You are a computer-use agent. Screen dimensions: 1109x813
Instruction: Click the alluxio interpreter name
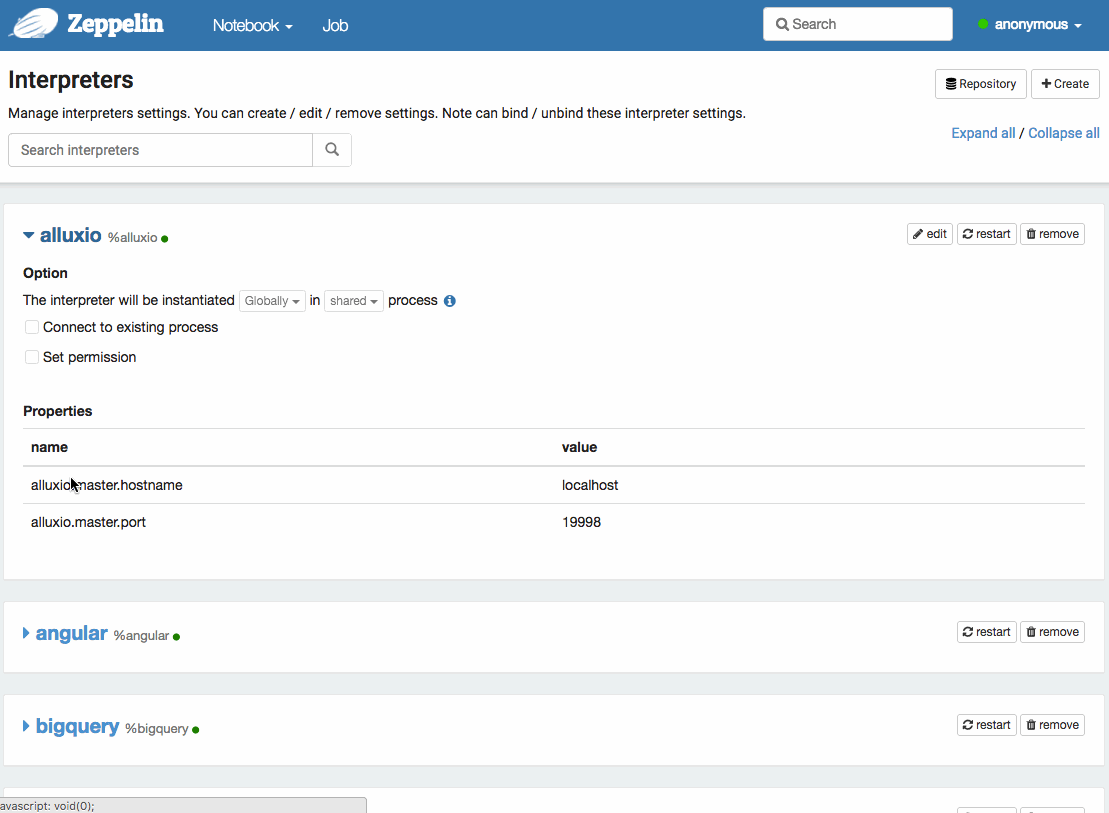coord(71,235)
